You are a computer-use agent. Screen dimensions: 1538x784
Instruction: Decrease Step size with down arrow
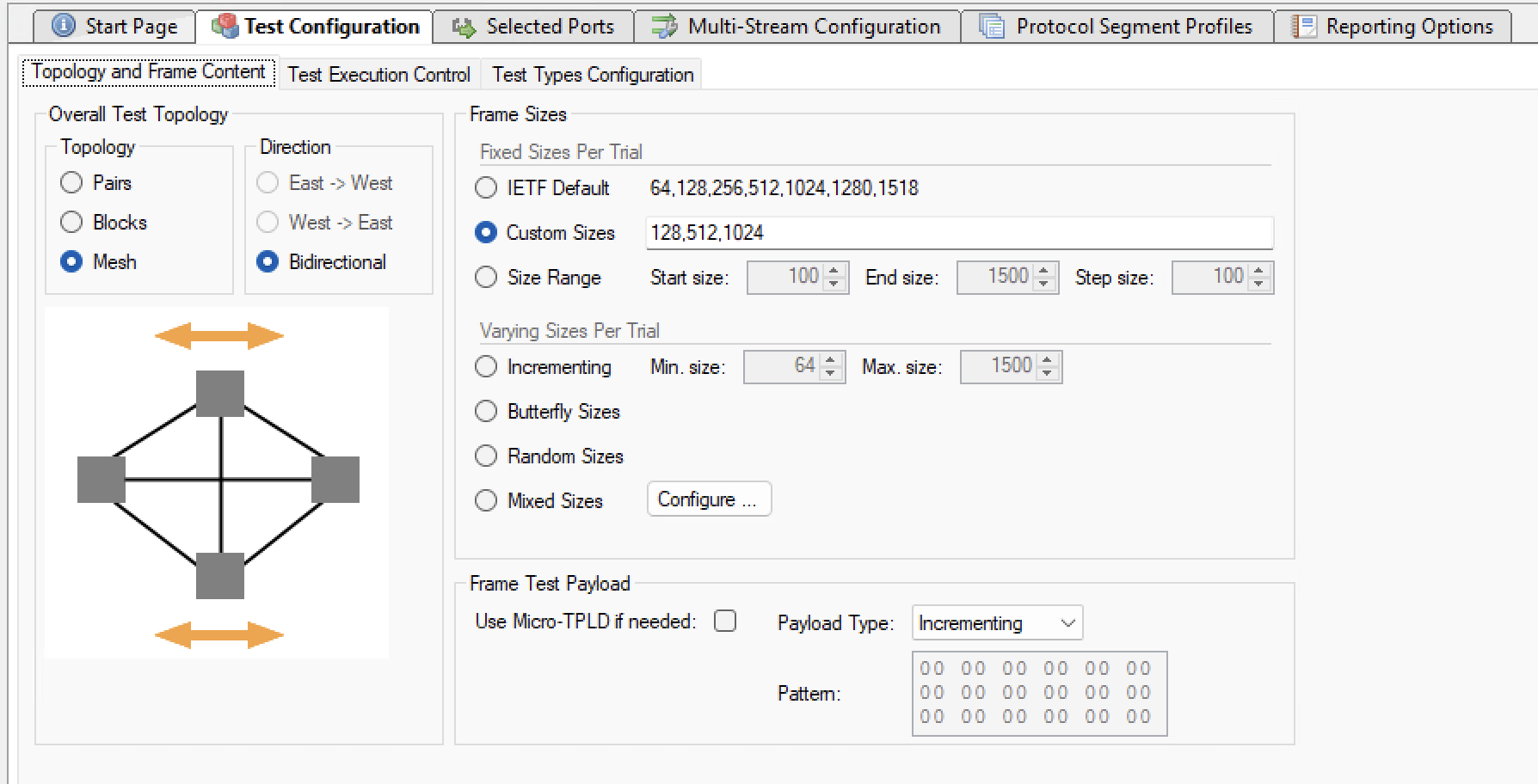[1258, 284]
